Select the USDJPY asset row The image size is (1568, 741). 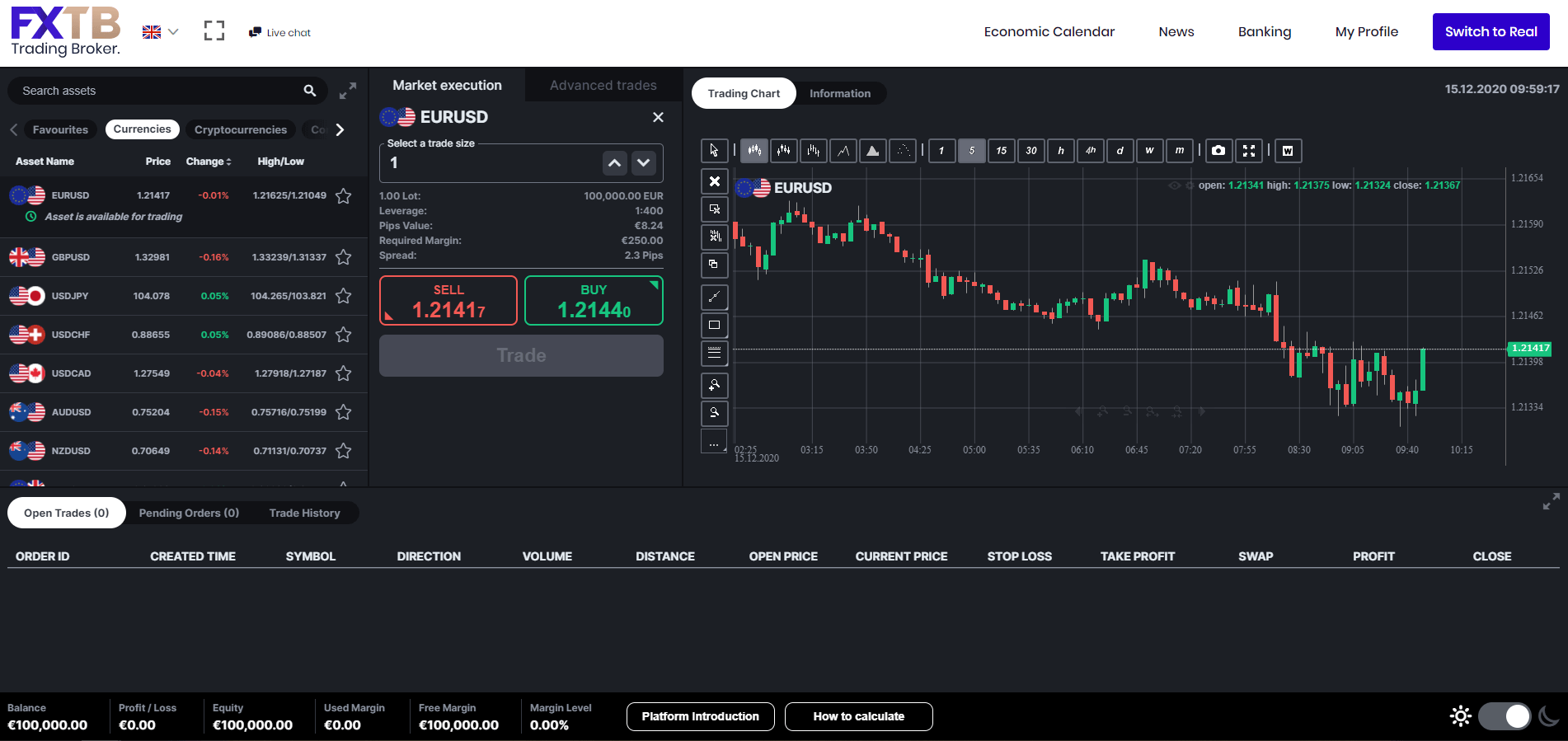pos(184,296)
